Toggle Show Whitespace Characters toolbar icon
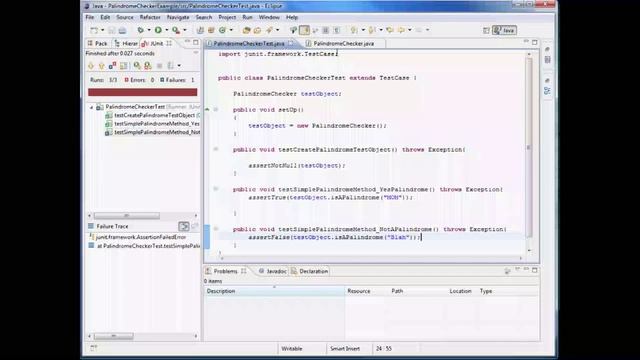The height and width of the screenshot is (360, 640). 337,30
